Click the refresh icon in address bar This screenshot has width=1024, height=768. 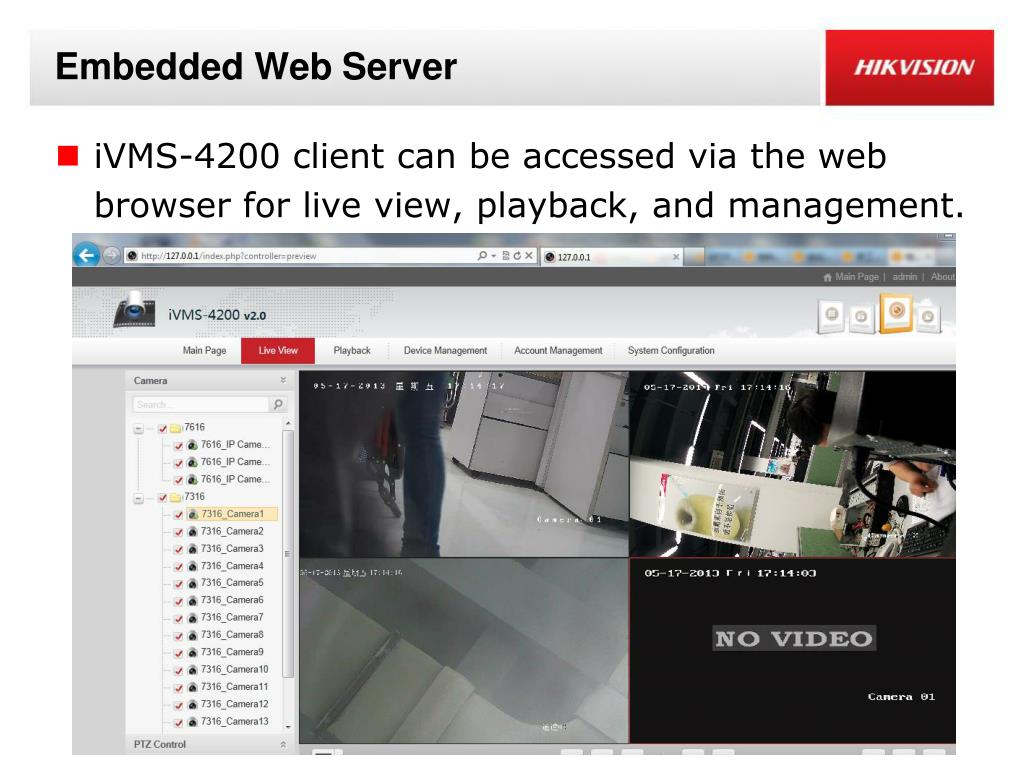point(517,256)
